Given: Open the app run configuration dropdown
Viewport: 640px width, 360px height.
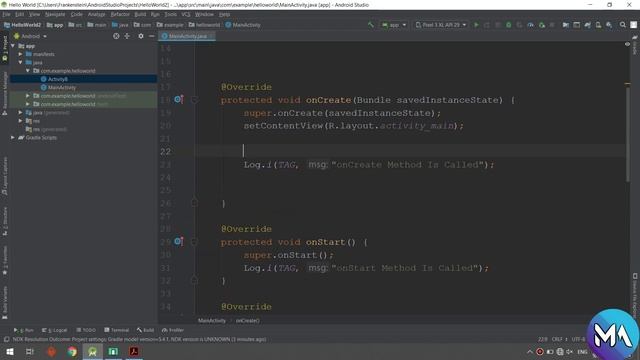Looking at the screenshot, I should 393,25.
